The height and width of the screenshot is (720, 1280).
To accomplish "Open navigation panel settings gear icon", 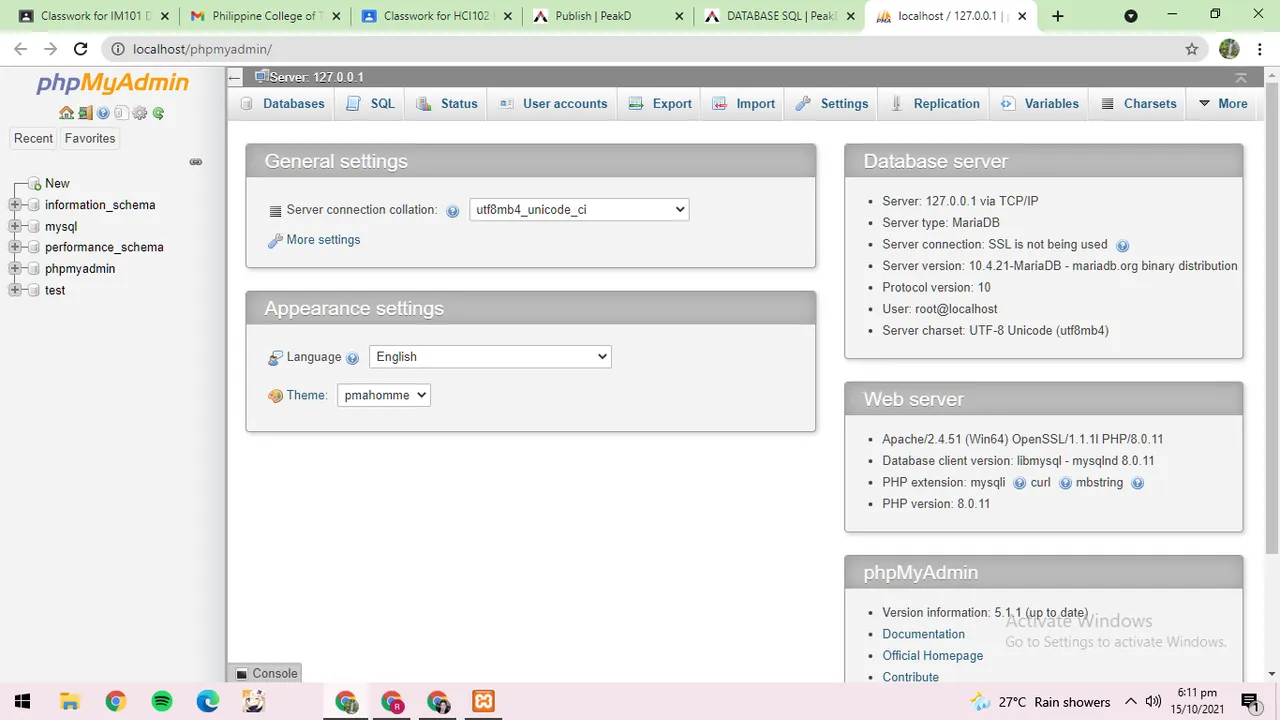I will click(x=140, y=113).
